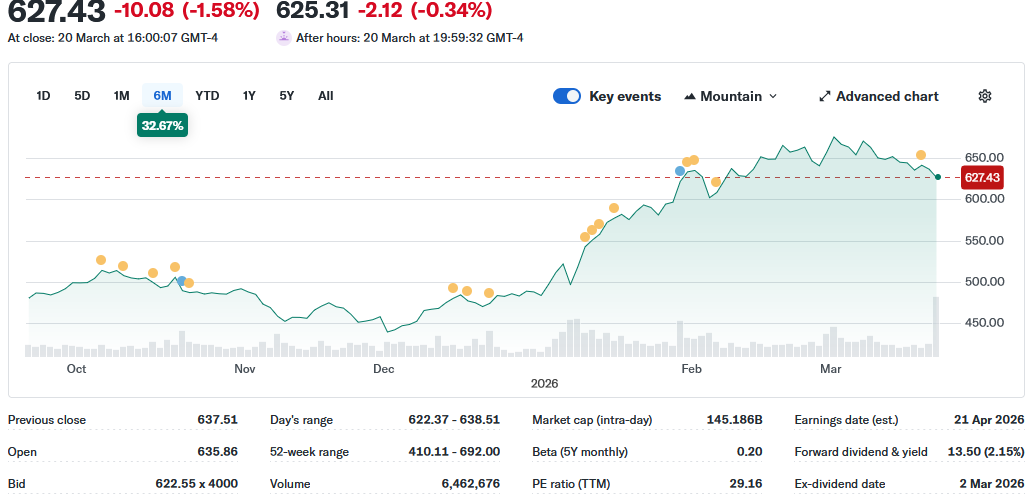Open the Advanced chart link

[878, 96]
